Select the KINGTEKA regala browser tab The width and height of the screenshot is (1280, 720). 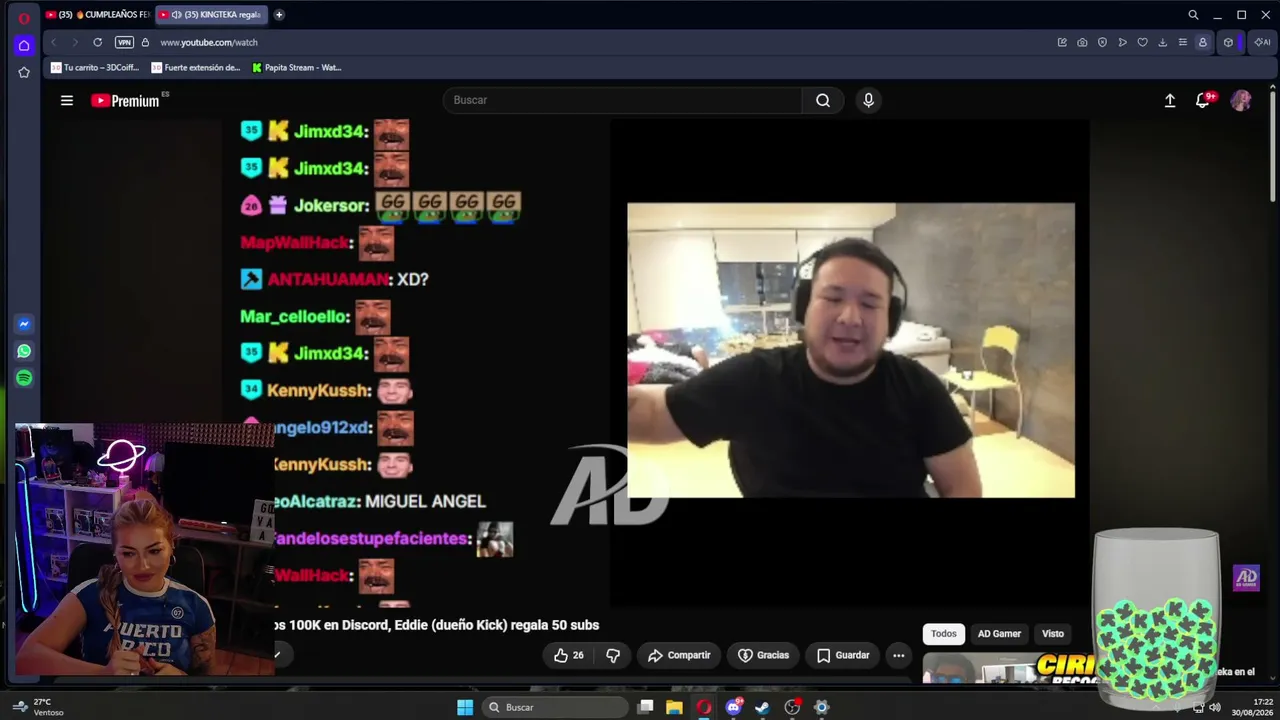[212, 15]
